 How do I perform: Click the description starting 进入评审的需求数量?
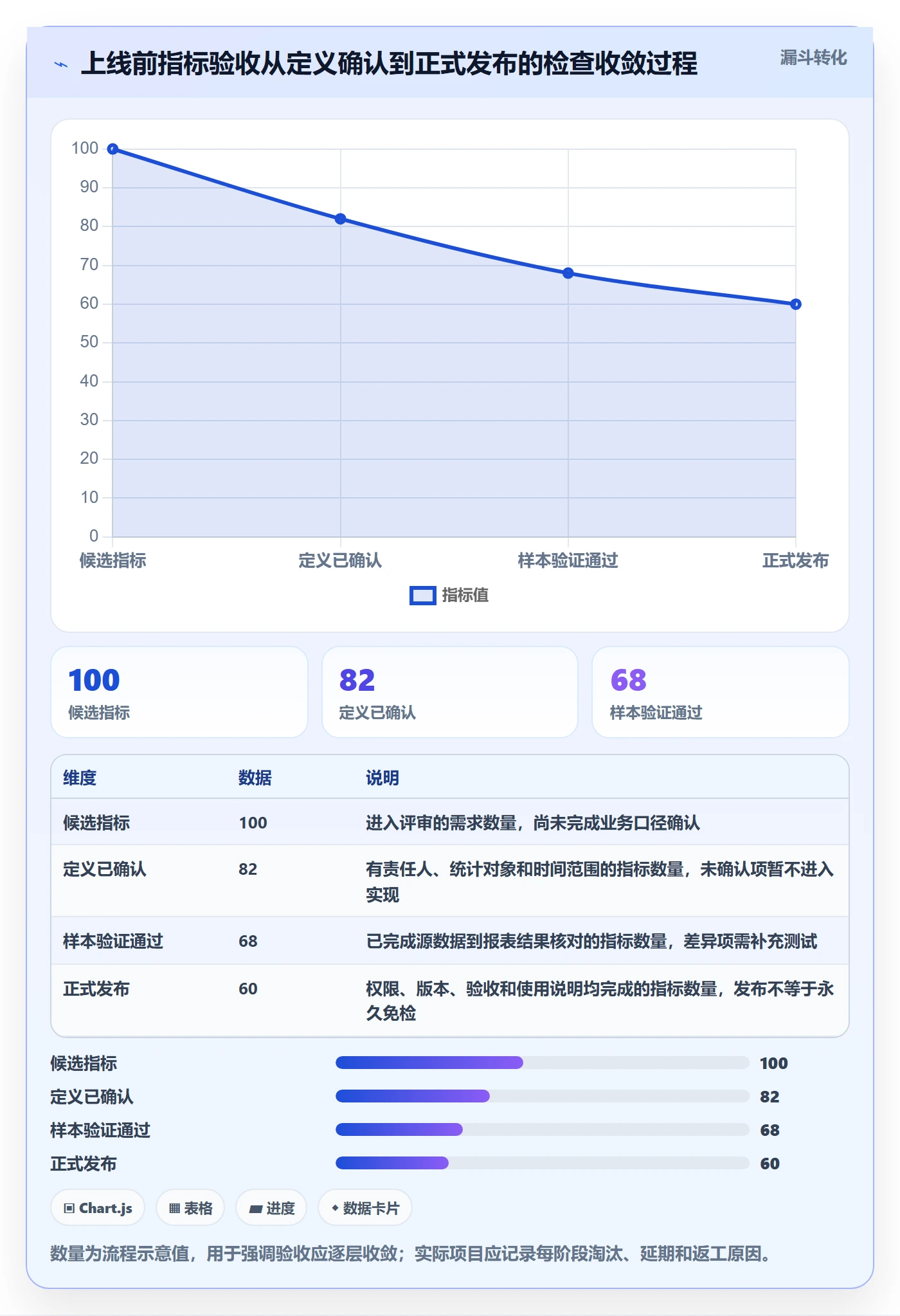click(533, 823)
